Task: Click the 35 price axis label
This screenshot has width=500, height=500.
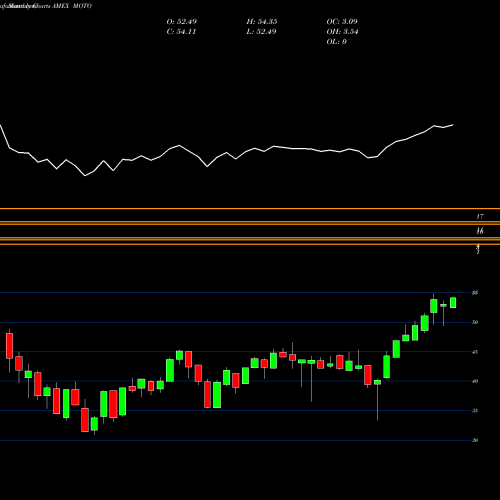Action: coord(475,411)
